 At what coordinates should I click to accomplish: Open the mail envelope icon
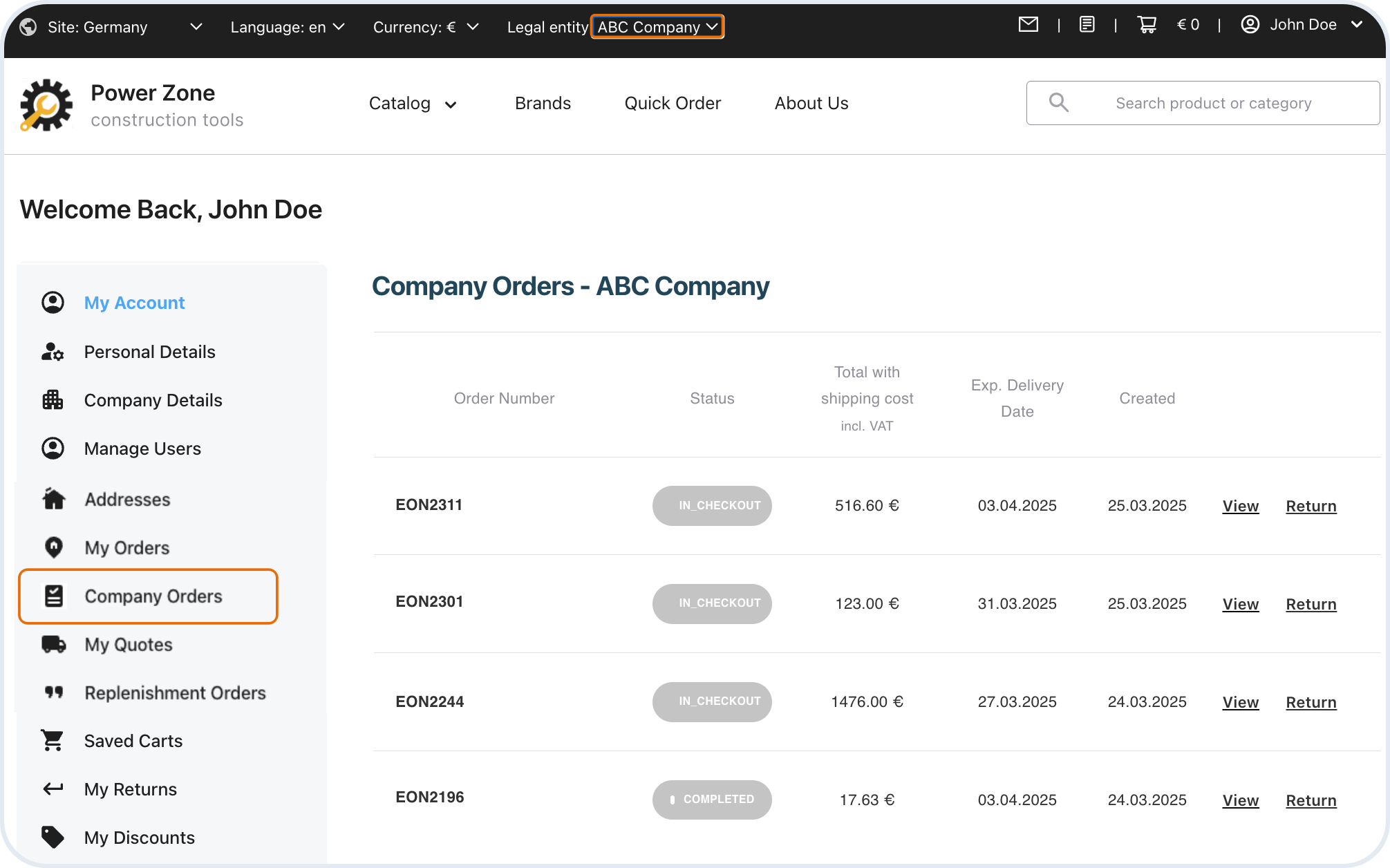coord(1028,25)
